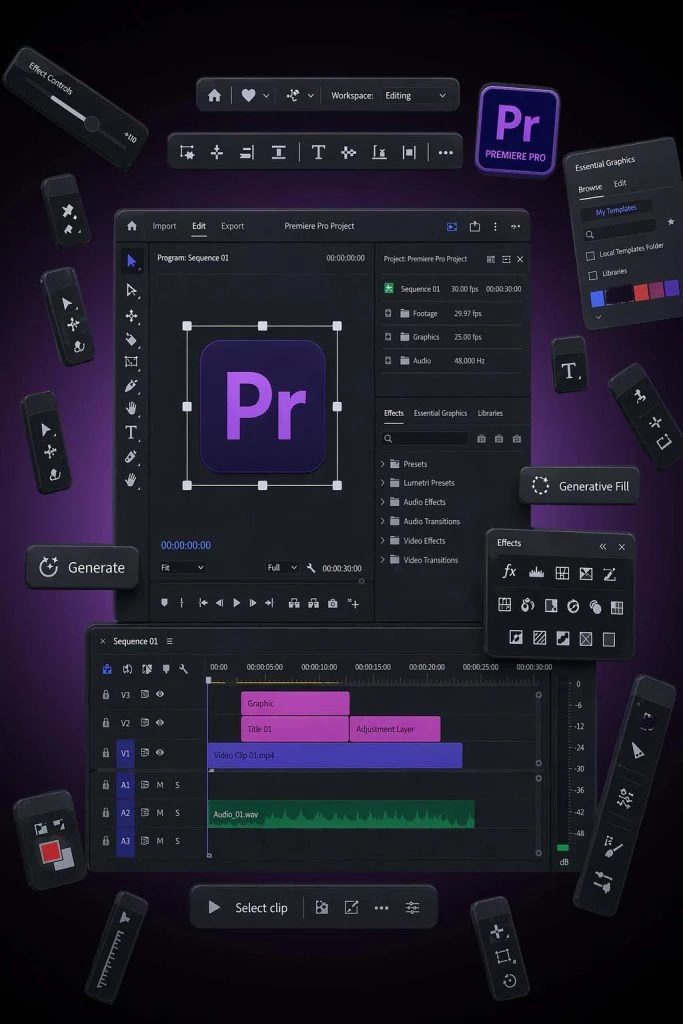The width and height of the screenshot is (683, 1024).
Task: Click the wrench icon in the timeline header
Action: coord(183,669)
